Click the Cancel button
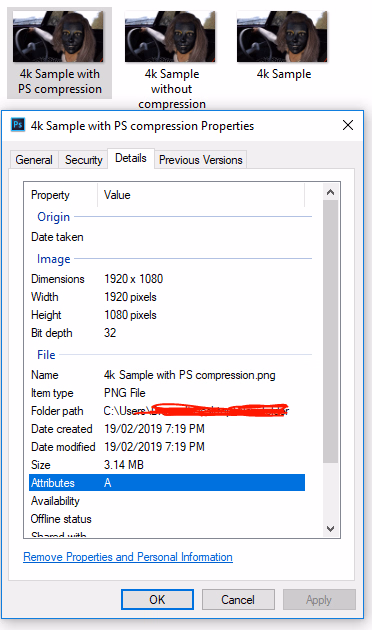Image resolution: width=372 pixels, height=630 pixels. tap(238, 599)
